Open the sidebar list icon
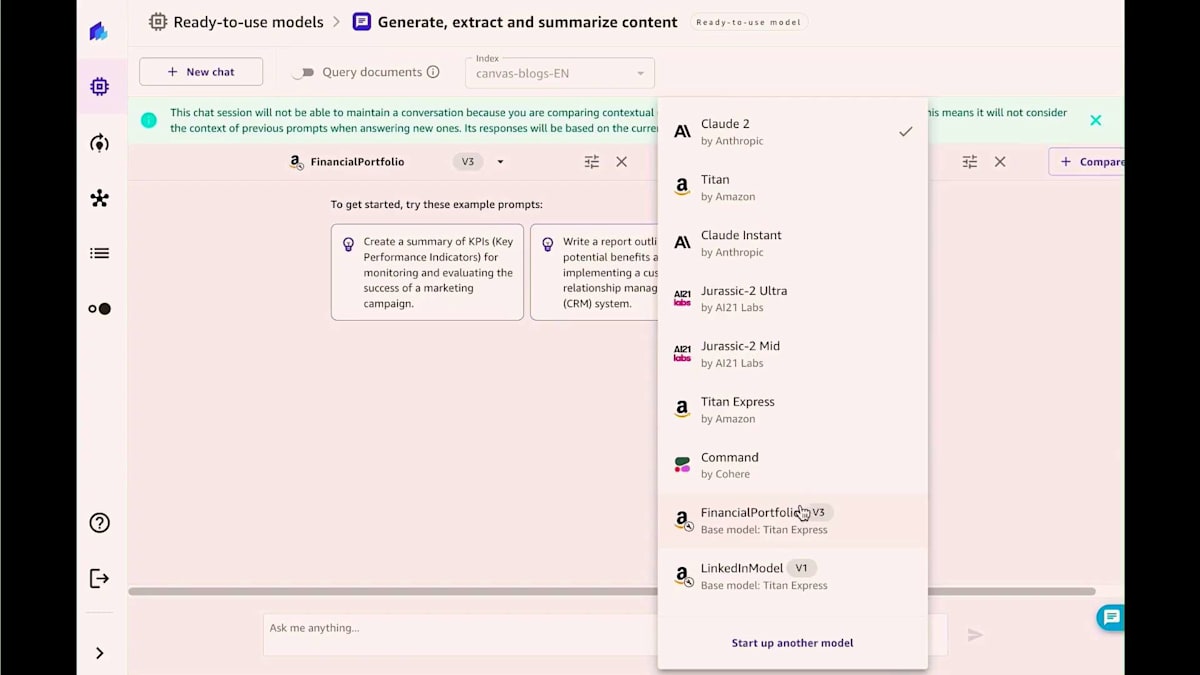 [x=99, y=253]
